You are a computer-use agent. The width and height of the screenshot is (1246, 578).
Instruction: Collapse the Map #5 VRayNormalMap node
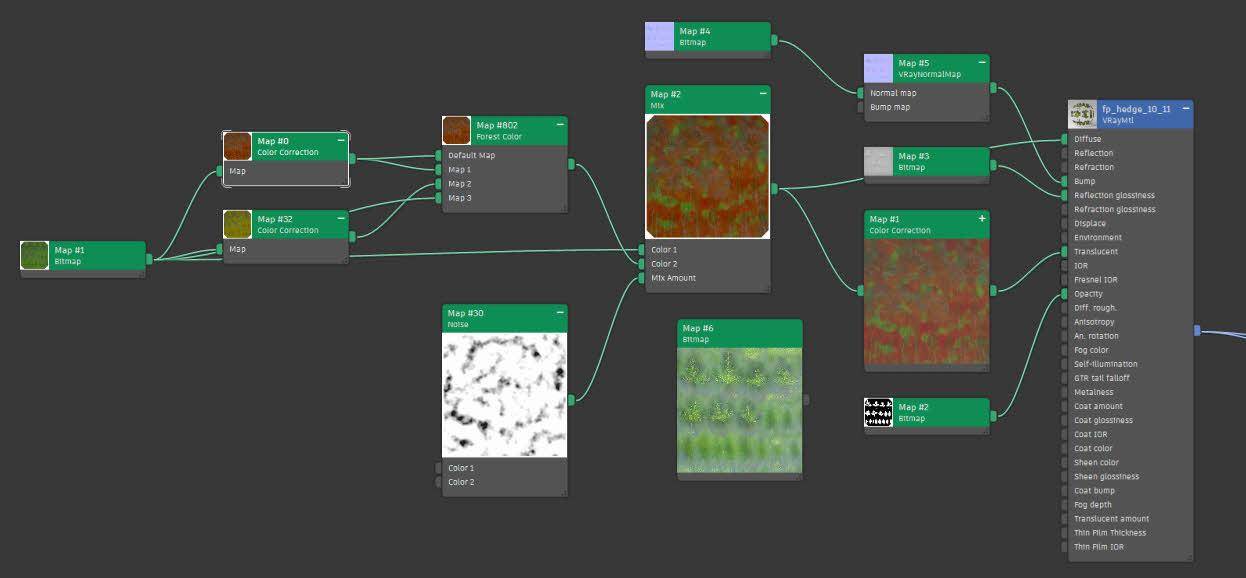[x=980, y=61]
